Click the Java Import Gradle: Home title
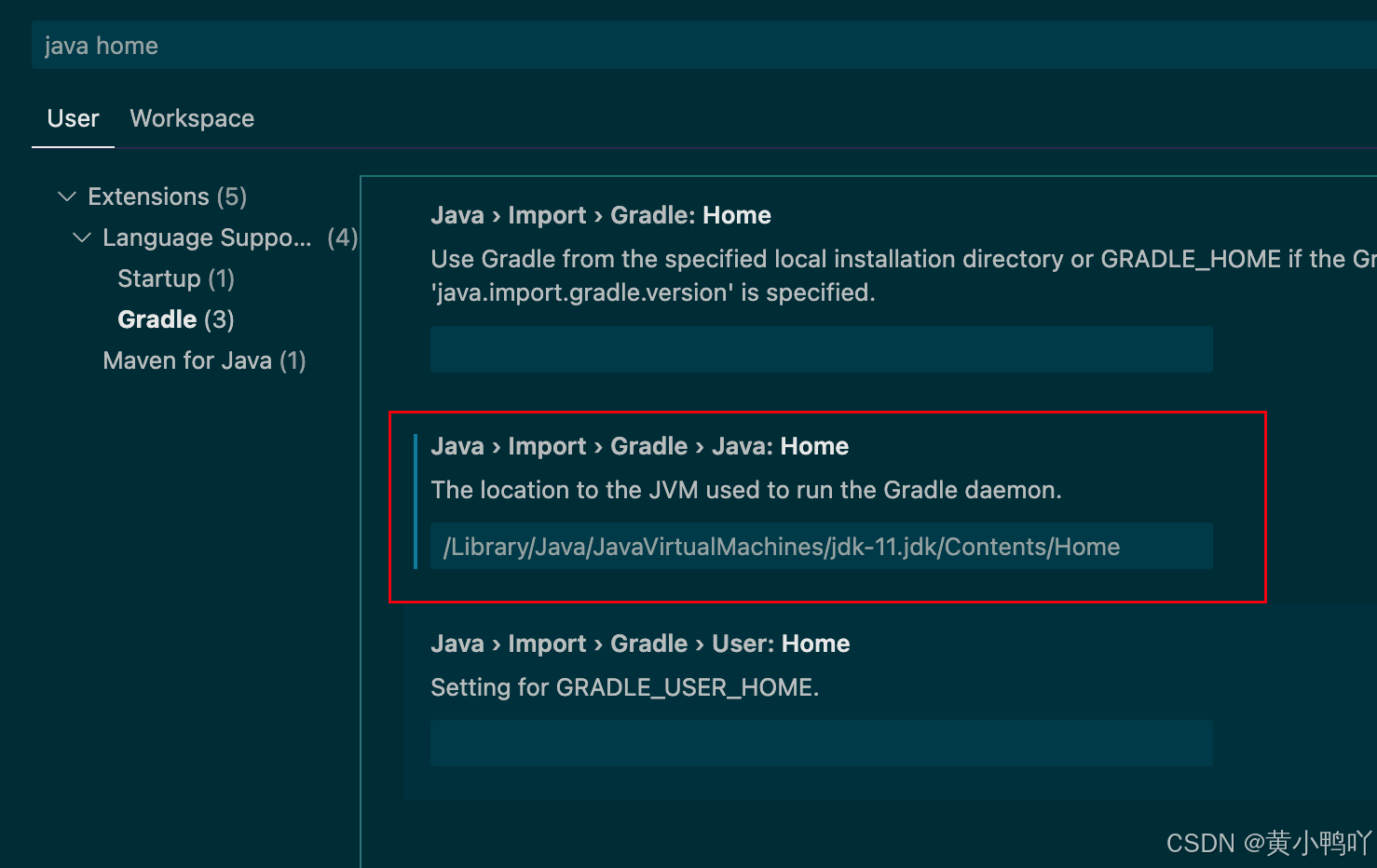The image size is (1377, 868). [600, 215]
